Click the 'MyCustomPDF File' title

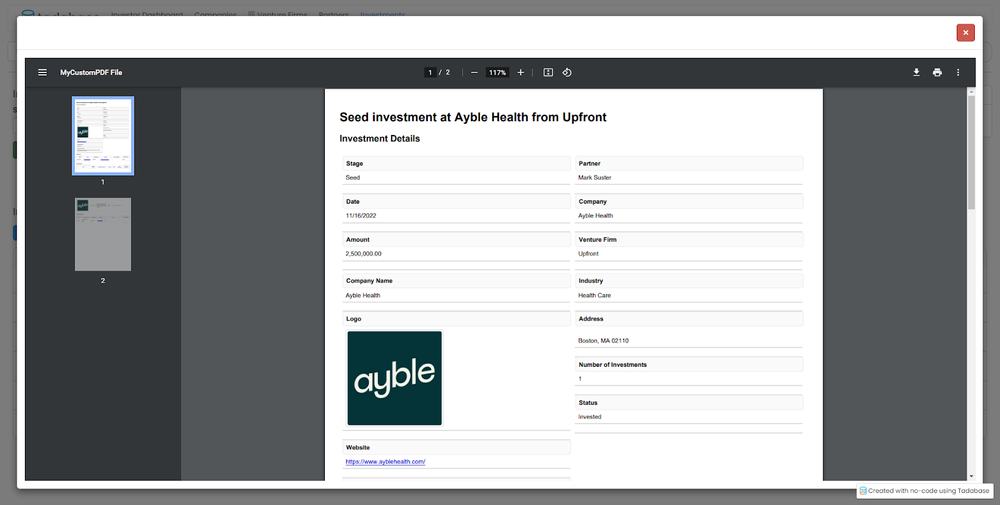[91, 73]
